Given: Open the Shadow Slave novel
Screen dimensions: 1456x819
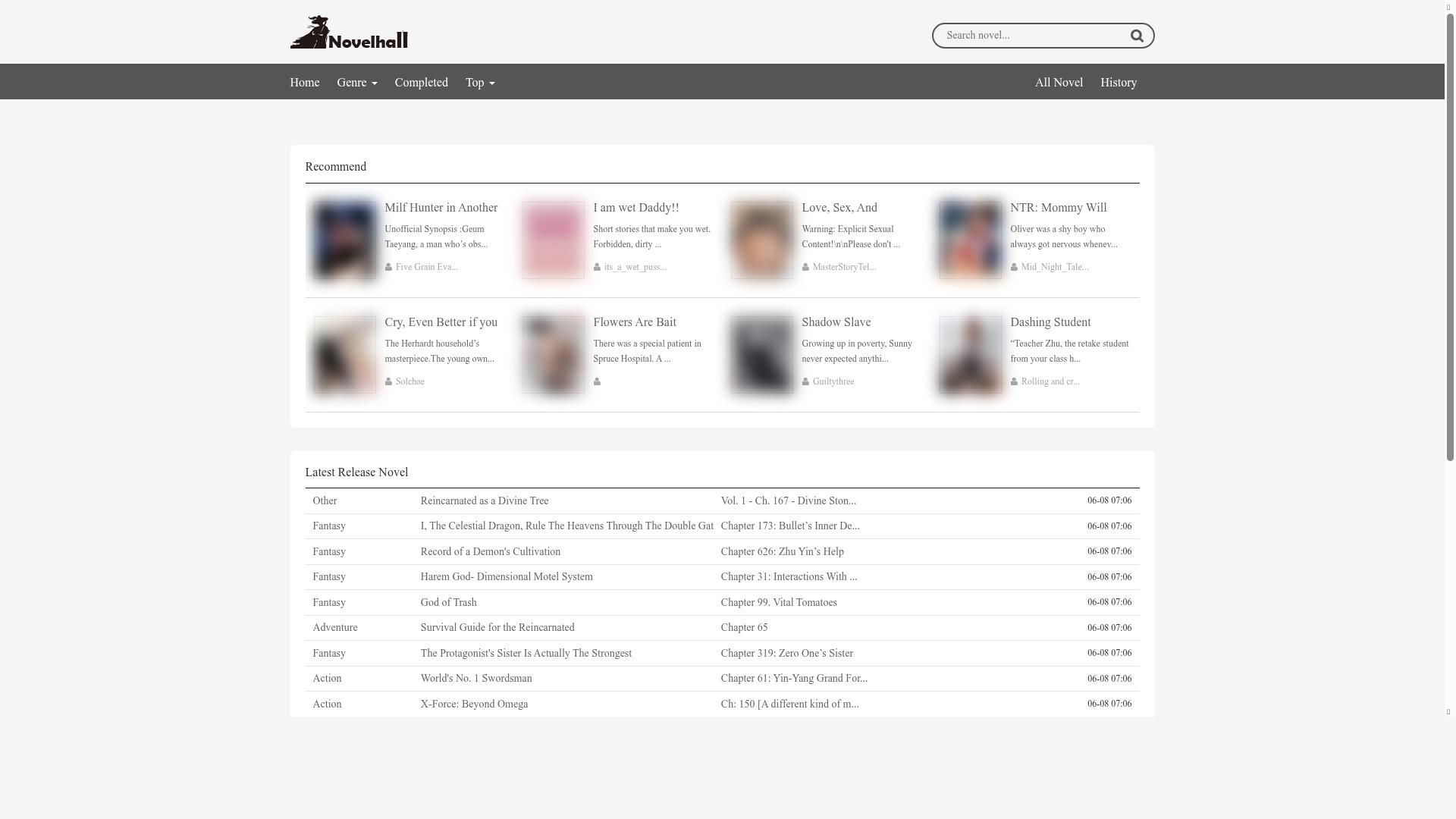Looking at the screenshot, I should (836, 322).
